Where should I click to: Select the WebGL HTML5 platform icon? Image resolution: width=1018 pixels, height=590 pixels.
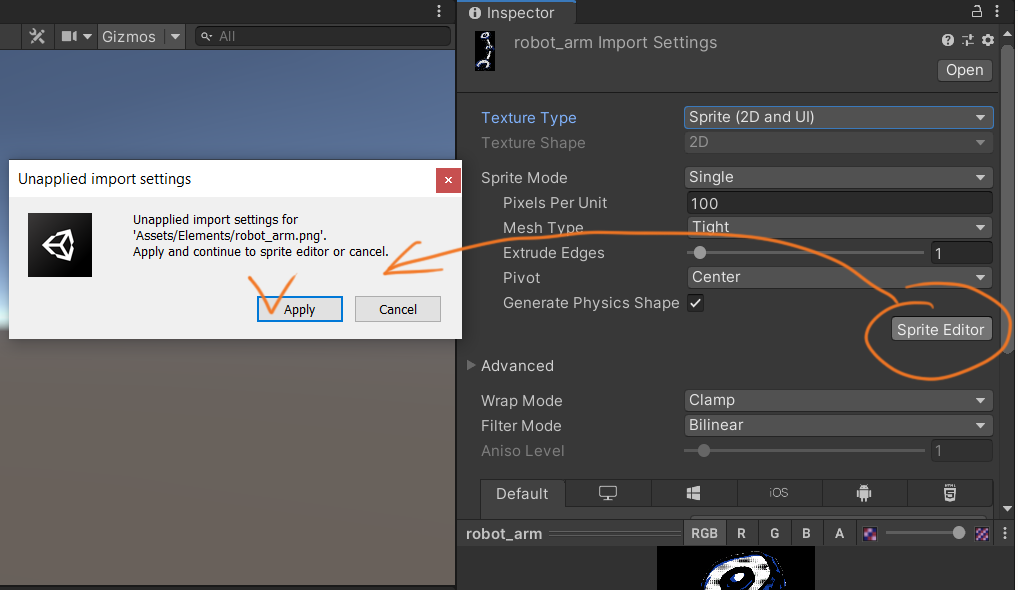tap(950, 493)
